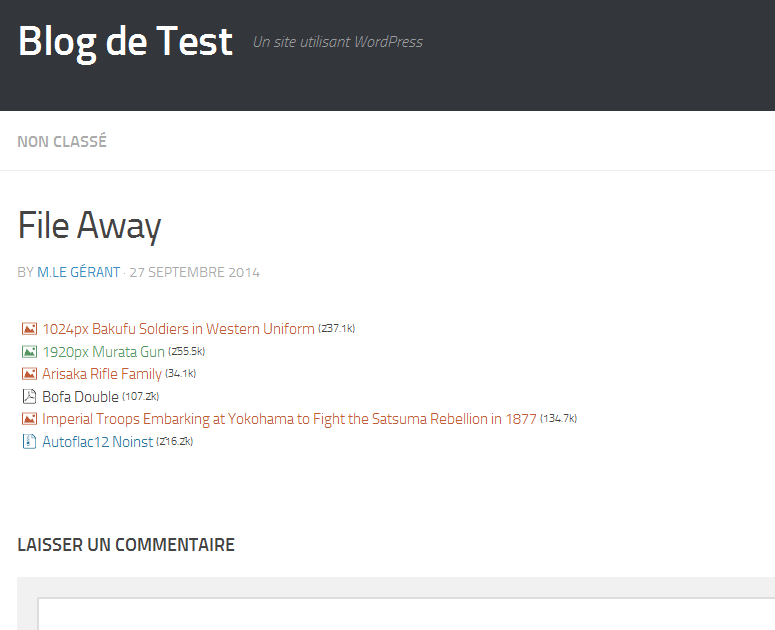Viewport: 775px width, 630px height.
Task: Open the Non Classé category
Action: coord(62,141)
